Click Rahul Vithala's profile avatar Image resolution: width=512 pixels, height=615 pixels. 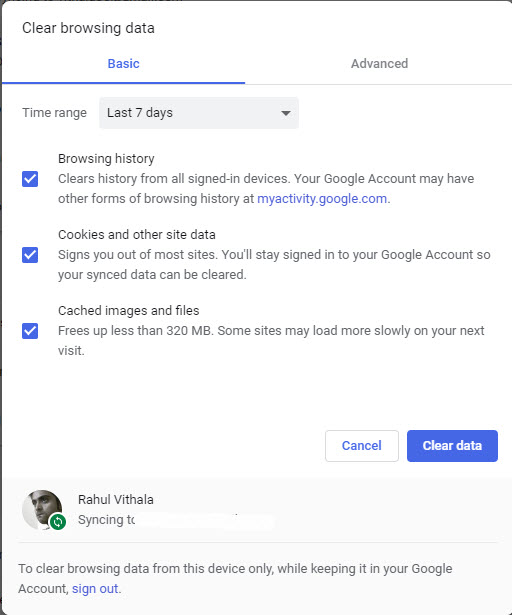(42, 509)
